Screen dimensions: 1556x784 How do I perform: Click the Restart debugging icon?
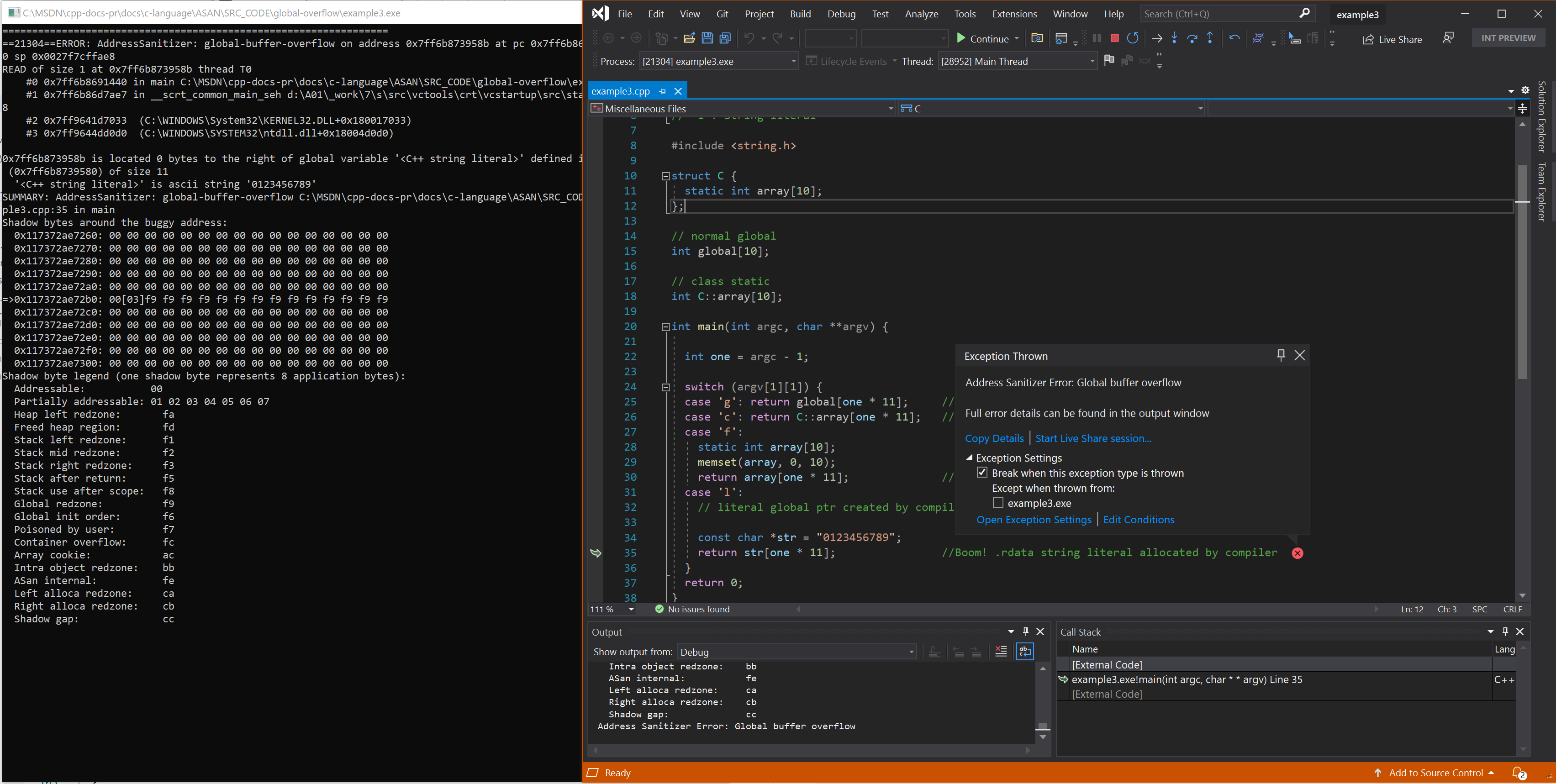1133,38
